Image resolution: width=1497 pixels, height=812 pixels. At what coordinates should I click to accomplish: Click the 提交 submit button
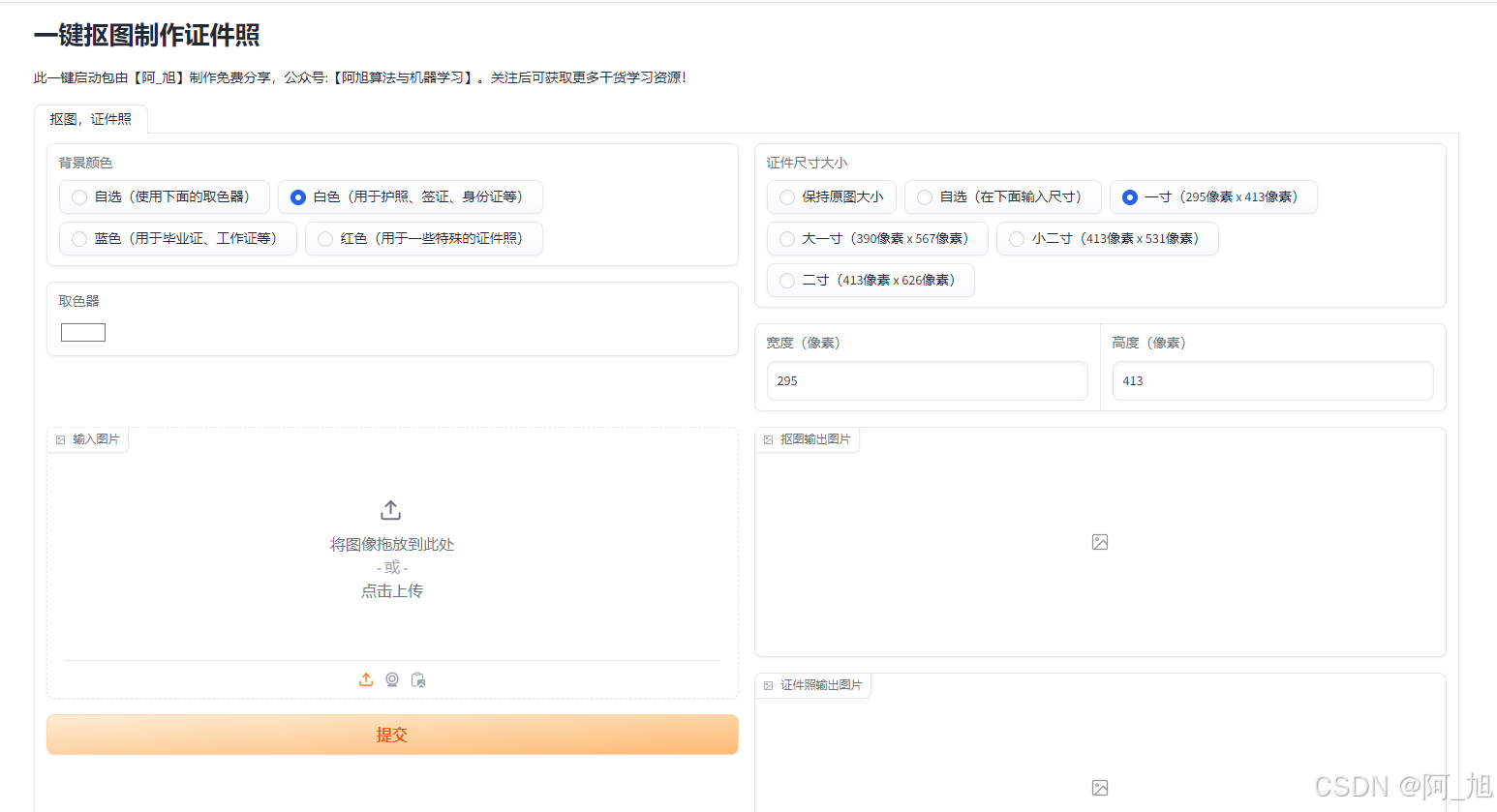(x=391, y=735)
